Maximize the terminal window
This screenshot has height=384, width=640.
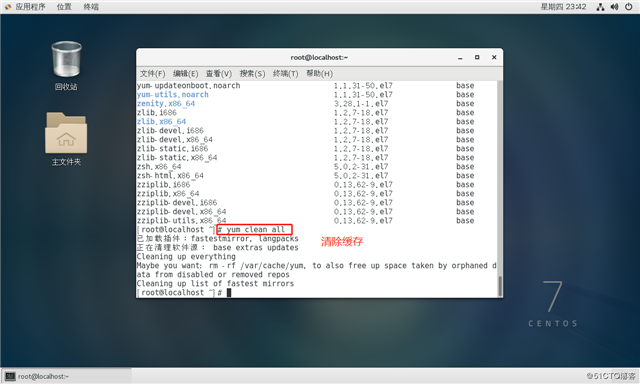click(477, 58)
